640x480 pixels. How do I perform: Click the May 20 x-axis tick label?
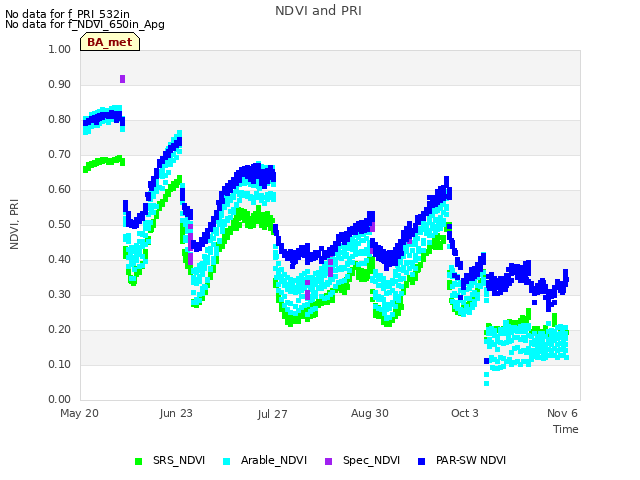(79, 413)
